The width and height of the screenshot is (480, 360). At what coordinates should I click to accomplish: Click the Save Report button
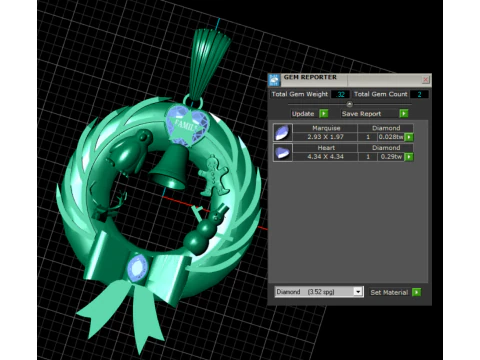tap(361, 114)
